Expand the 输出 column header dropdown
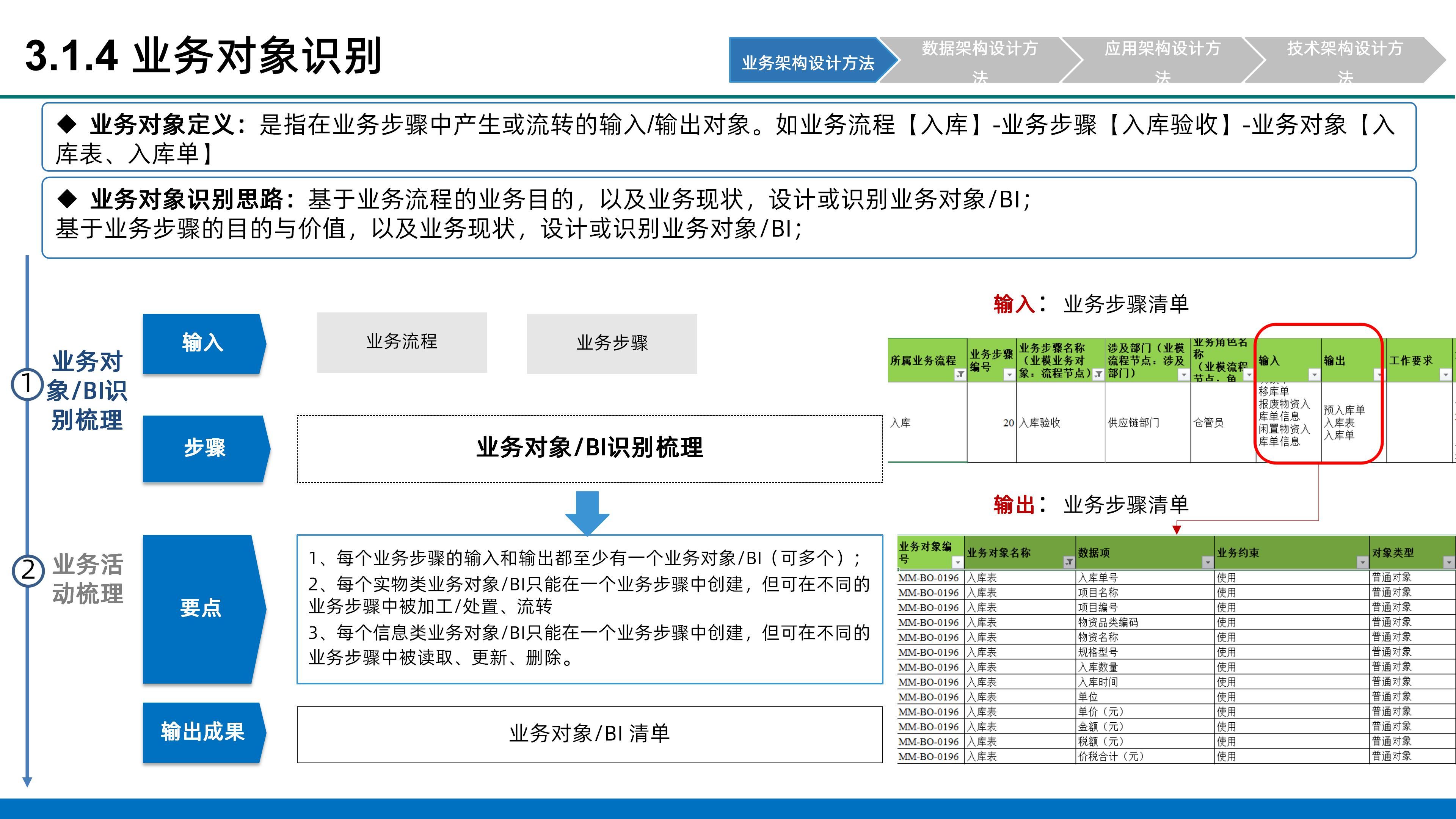The image size is (1456, 819). point(1379,375)
